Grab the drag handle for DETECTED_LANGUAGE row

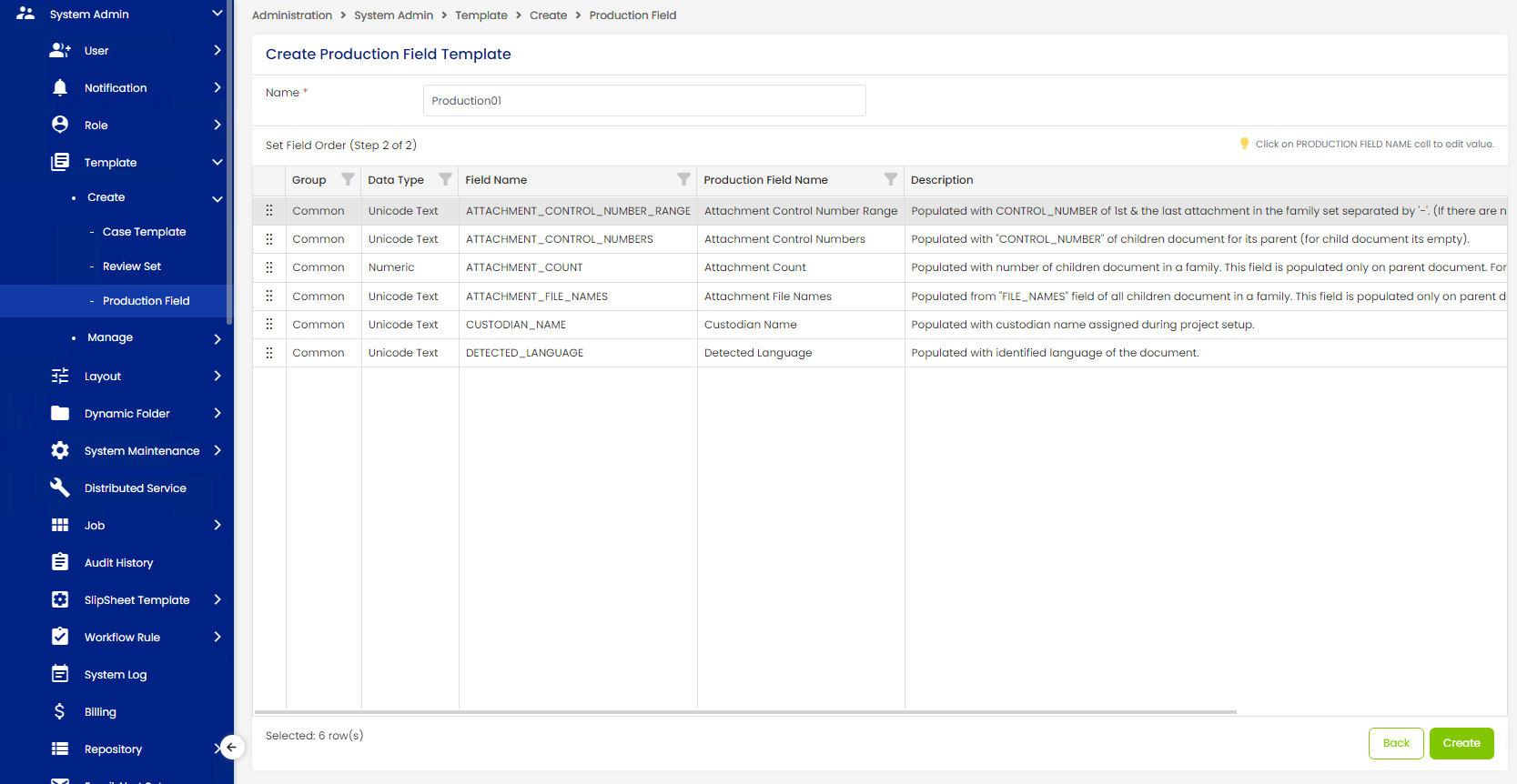click(269, 352)
